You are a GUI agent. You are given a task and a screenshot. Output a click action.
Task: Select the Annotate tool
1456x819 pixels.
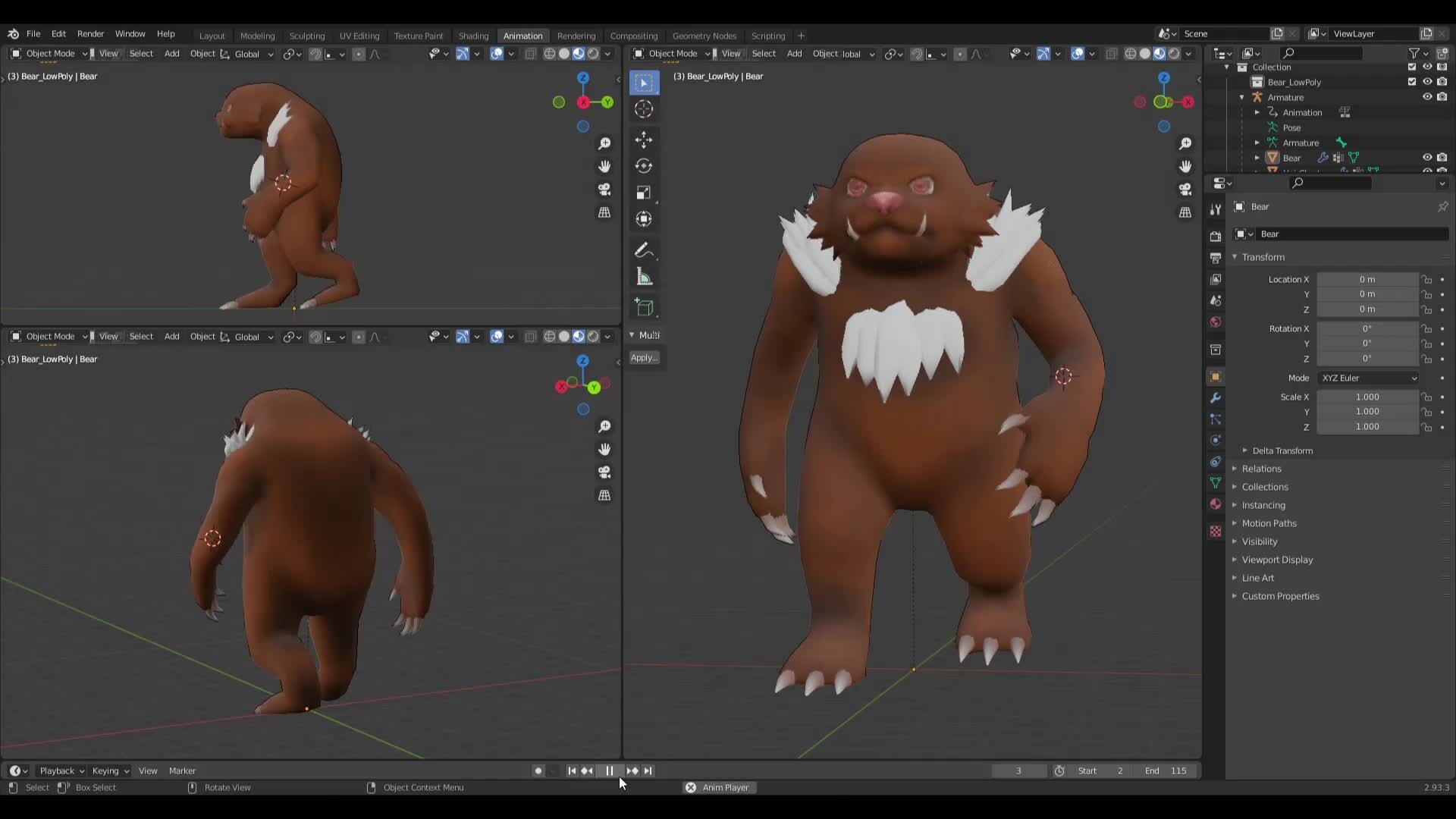[x=644, y=250]
